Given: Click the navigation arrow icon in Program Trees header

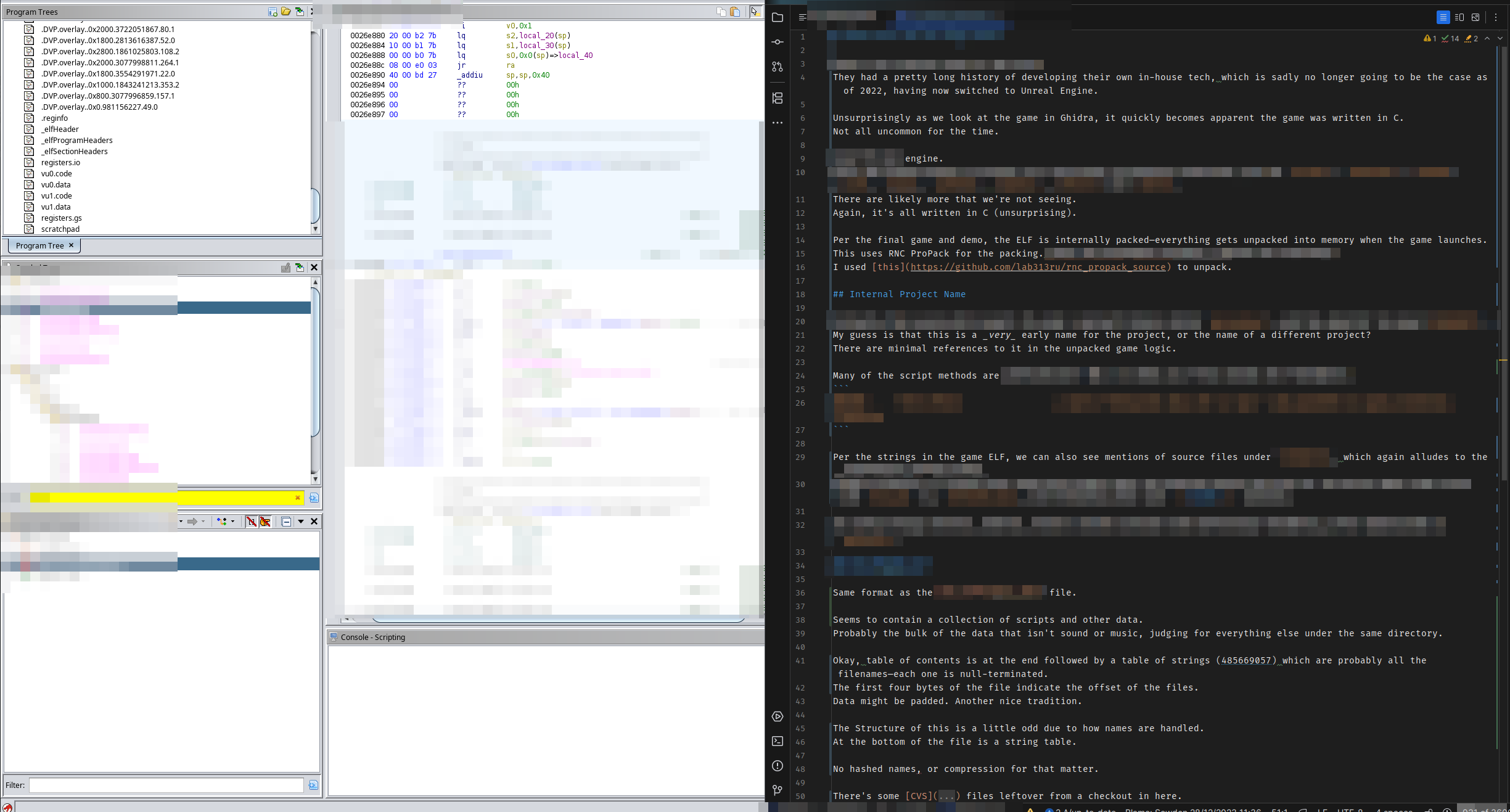Looking at the screenshot, I should coord(300,12).
